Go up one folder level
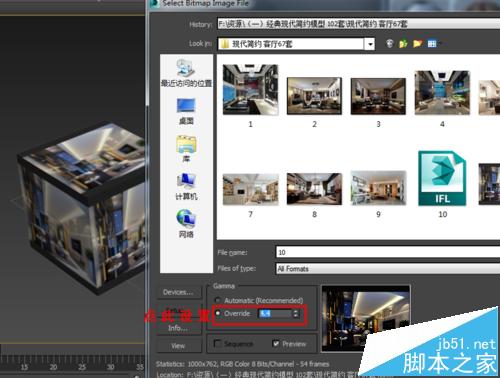The height and width of the screenshot is (378, 500). point(403,43)
